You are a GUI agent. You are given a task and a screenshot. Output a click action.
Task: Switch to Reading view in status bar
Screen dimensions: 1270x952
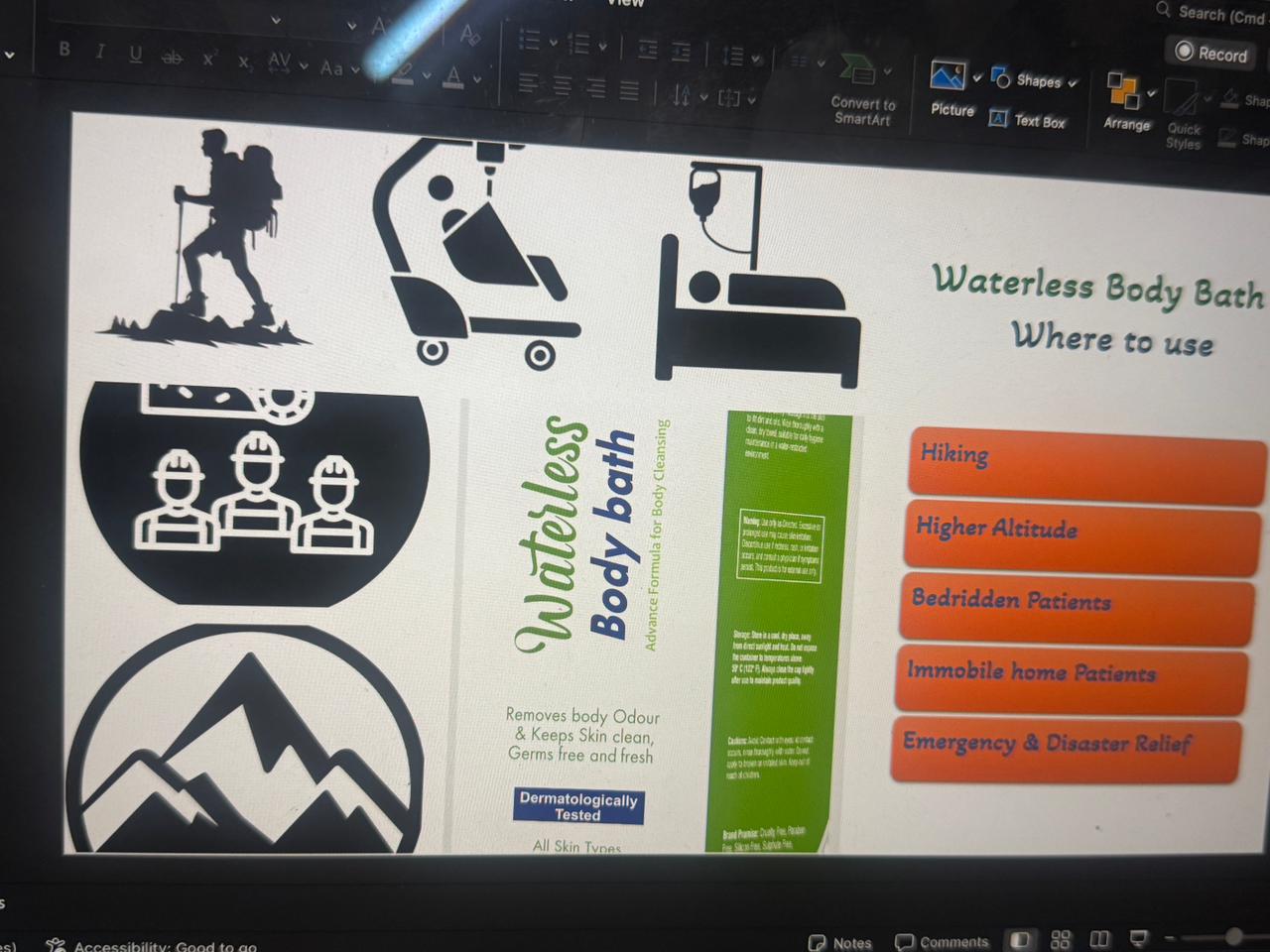coord(1099,939)
